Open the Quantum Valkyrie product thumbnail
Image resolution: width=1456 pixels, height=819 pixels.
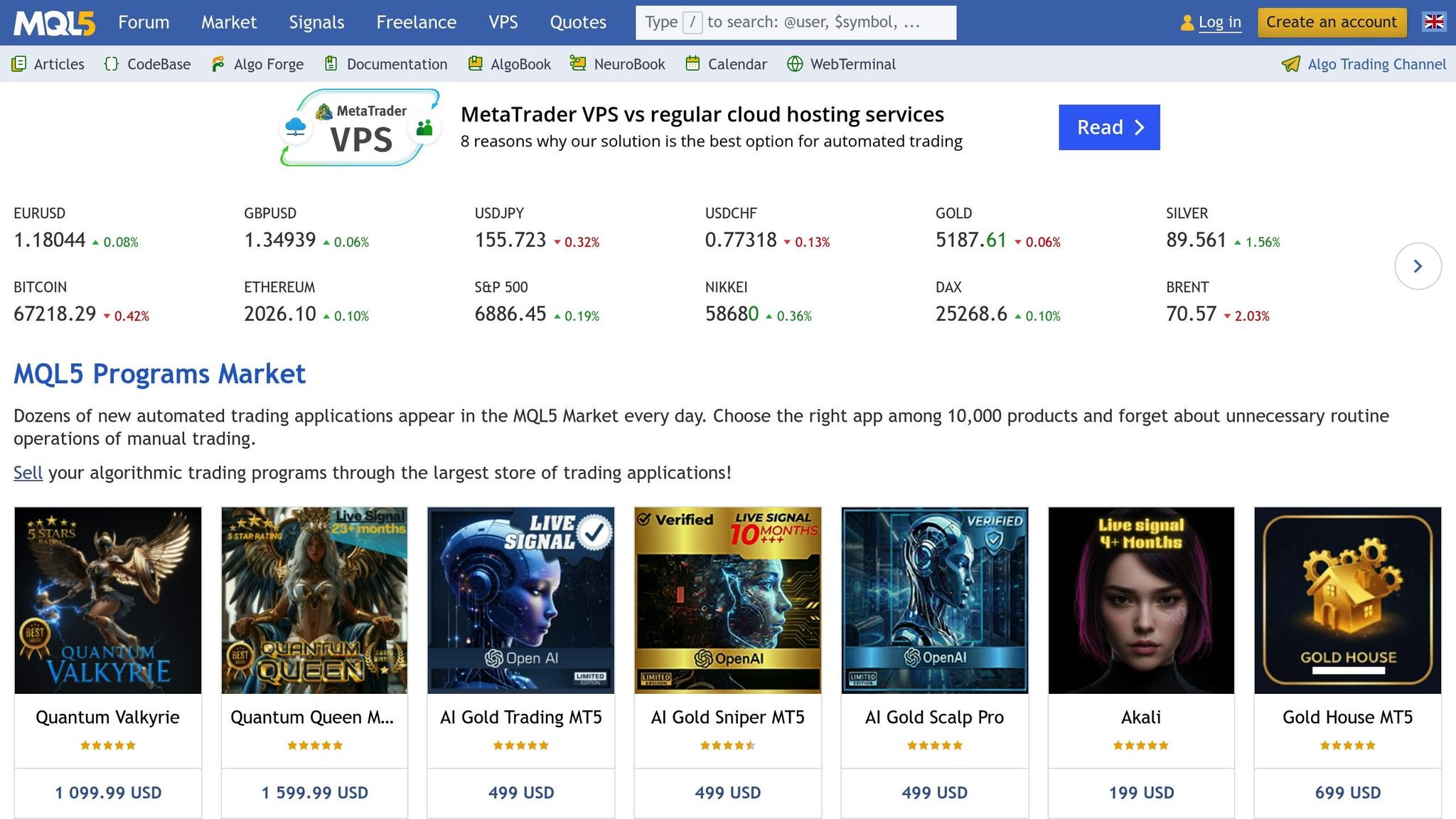coord(108,600)
